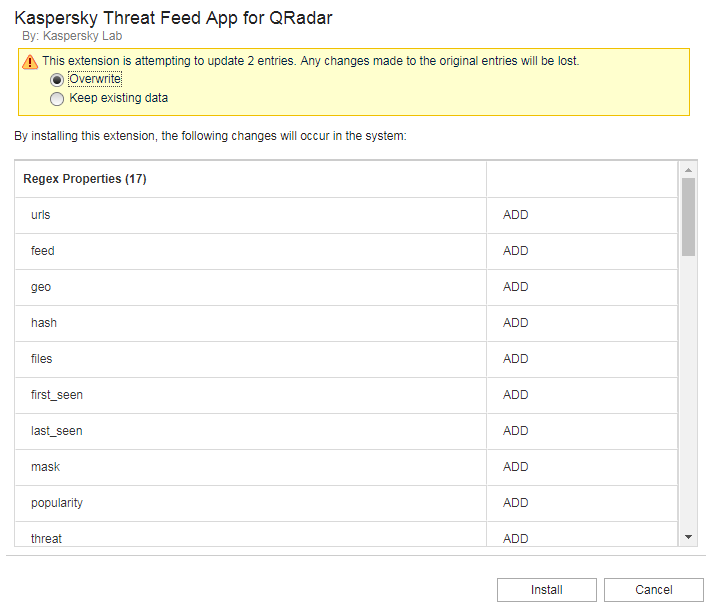Click the ADD action beside urls
This screenshot has width=714, height=610.
[516, 215]
